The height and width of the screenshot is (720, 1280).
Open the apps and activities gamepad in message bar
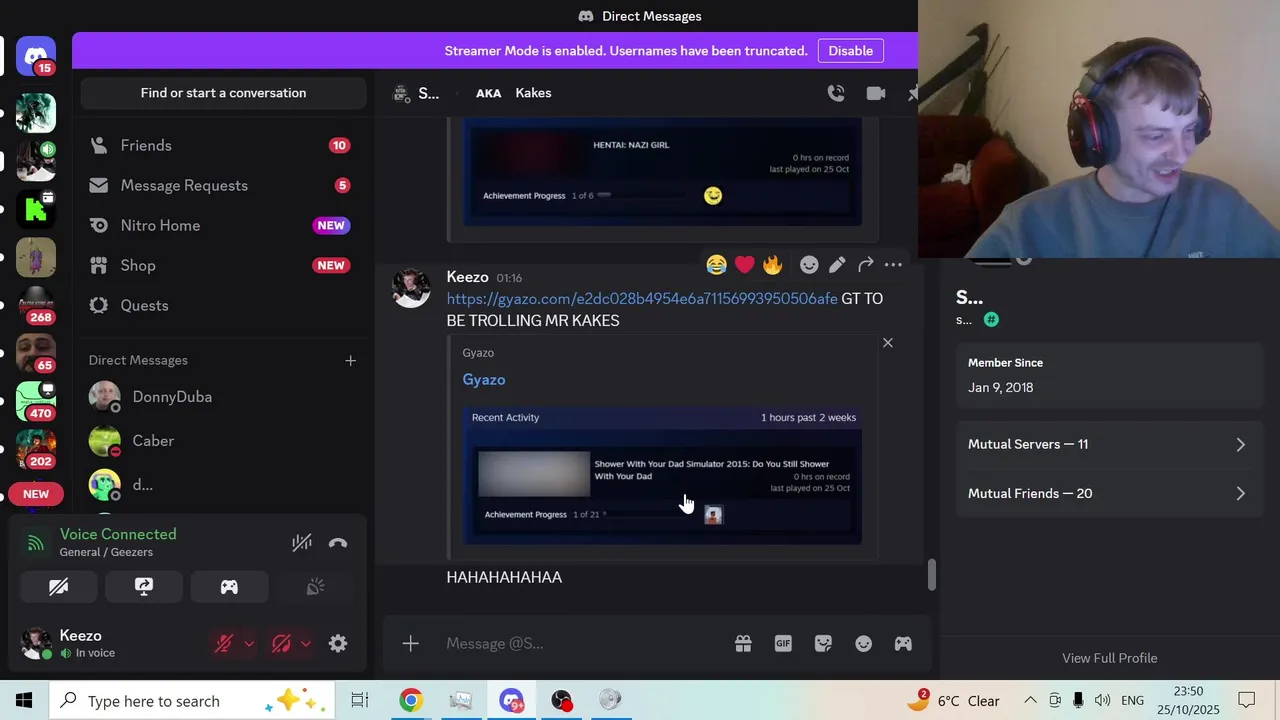click(x=903, y=644)
